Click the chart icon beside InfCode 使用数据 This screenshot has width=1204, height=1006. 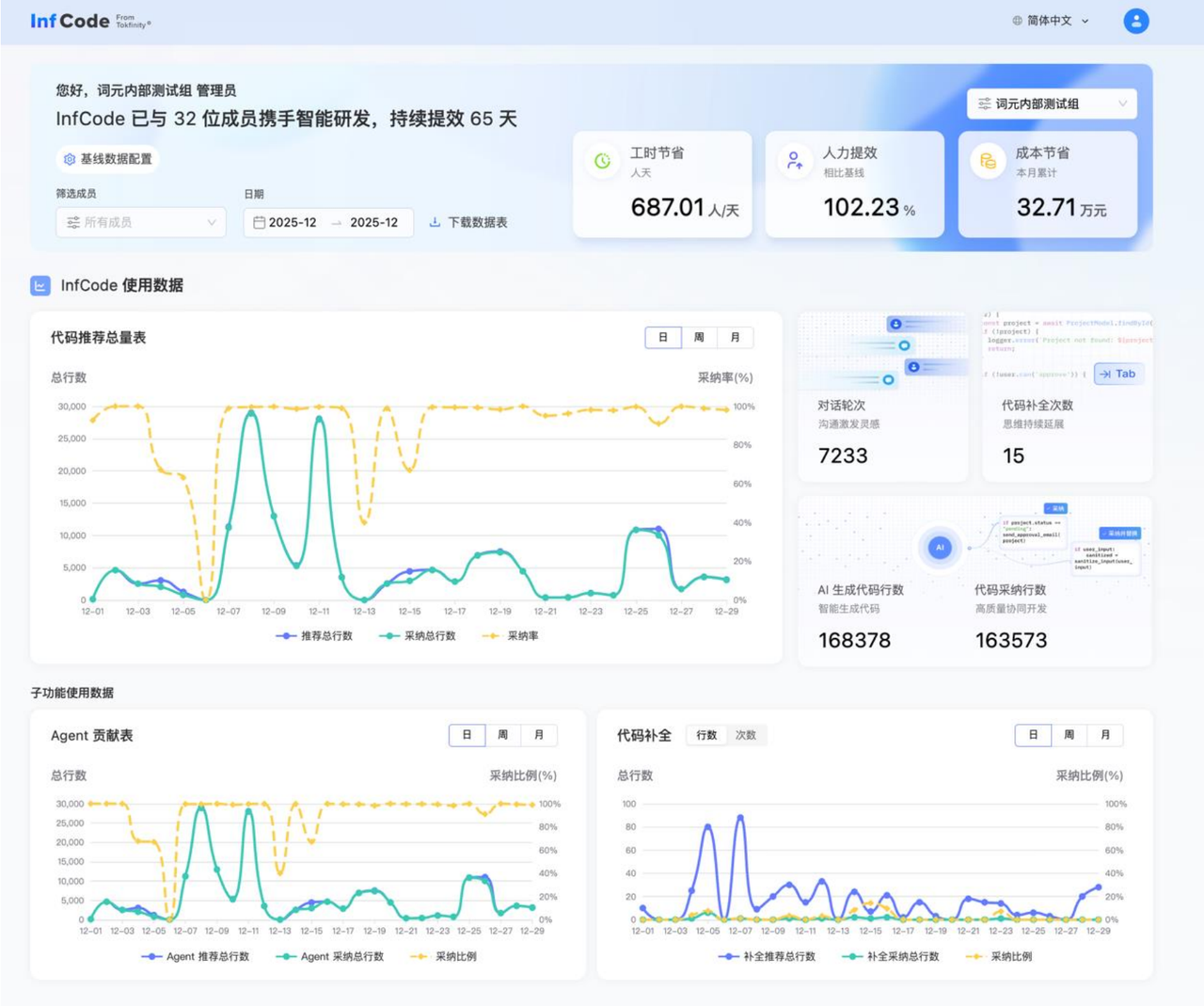click(x=40, y=285)
